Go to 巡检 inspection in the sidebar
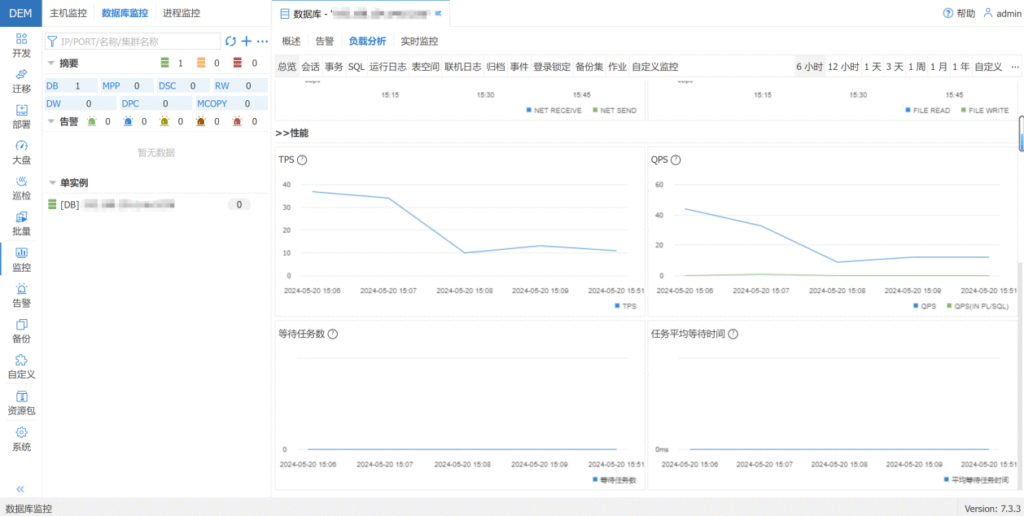The height and width of the screenshot is (516, 1024). pos(21,188)
